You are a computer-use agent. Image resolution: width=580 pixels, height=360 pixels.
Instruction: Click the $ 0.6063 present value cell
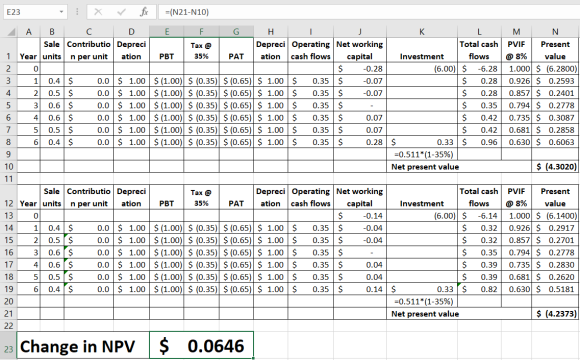[x=555, y=142]
